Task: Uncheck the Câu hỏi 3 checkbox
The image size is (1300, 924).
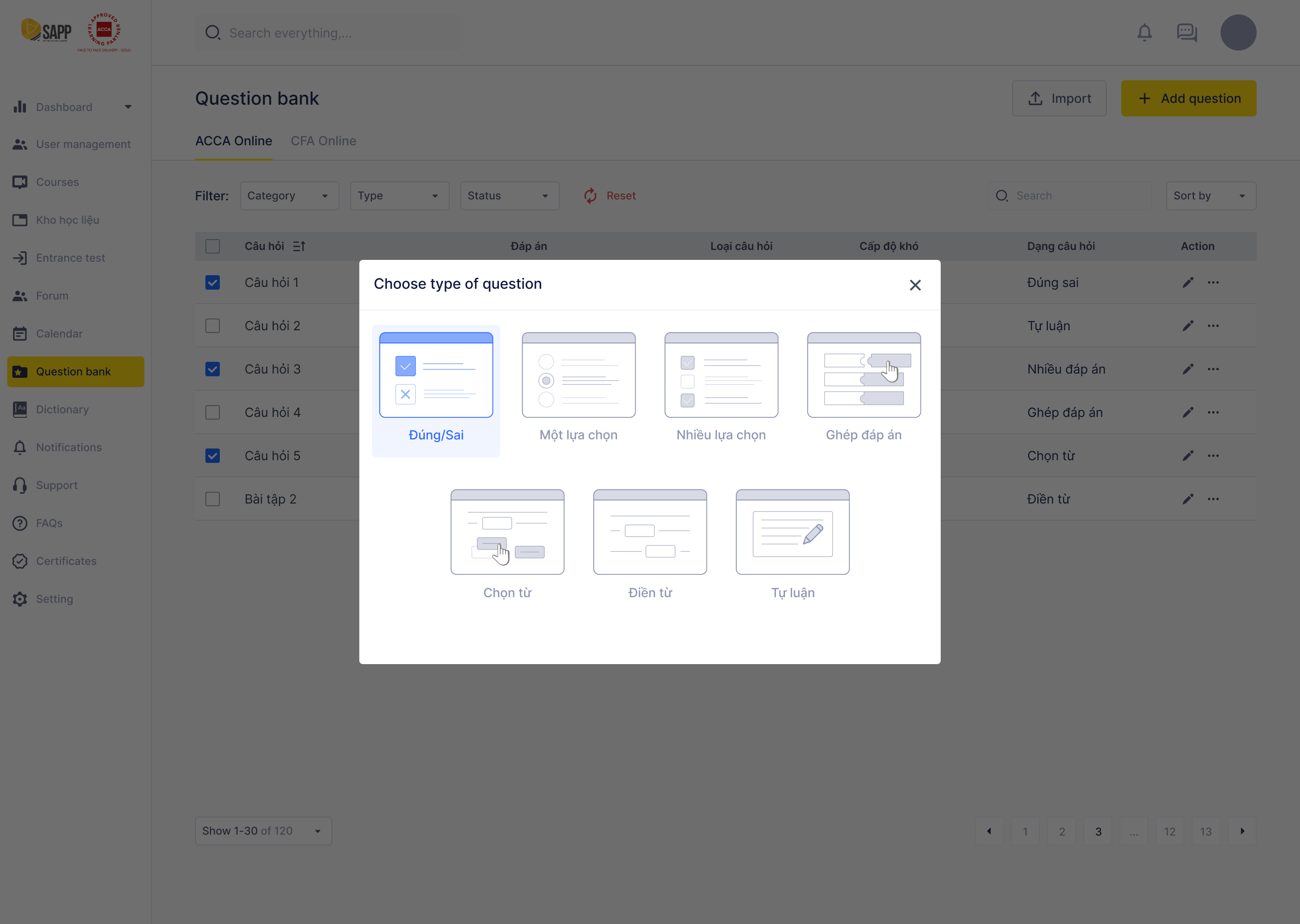Action: coord(212,369)
